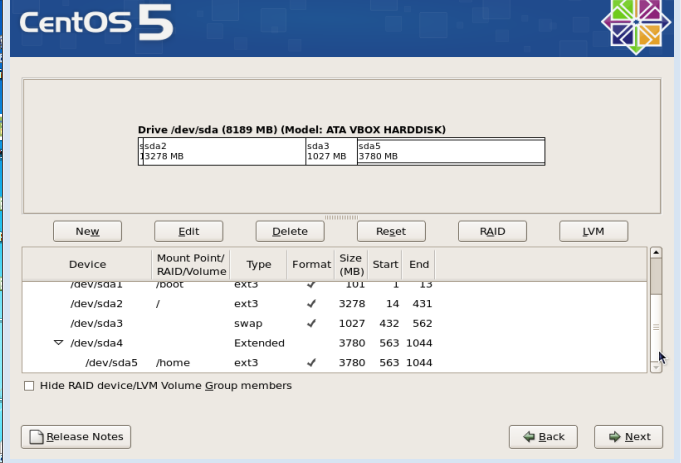The image size is (681, 463).
Task: Go to Next installation step
Action: (x=628, y=437)
